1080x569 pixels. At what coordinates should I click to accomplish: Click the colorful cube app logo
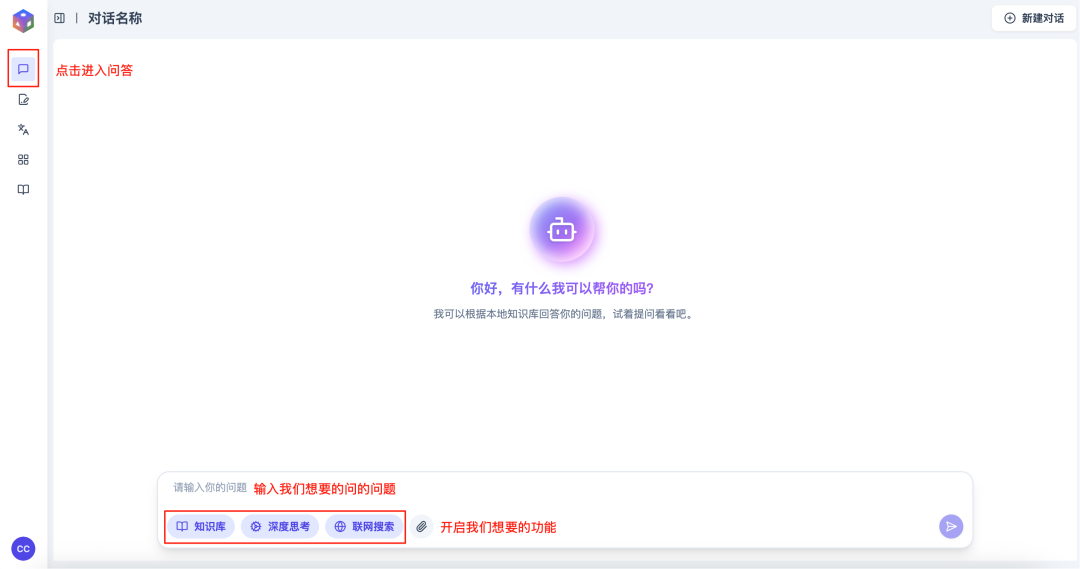[23, 21]
